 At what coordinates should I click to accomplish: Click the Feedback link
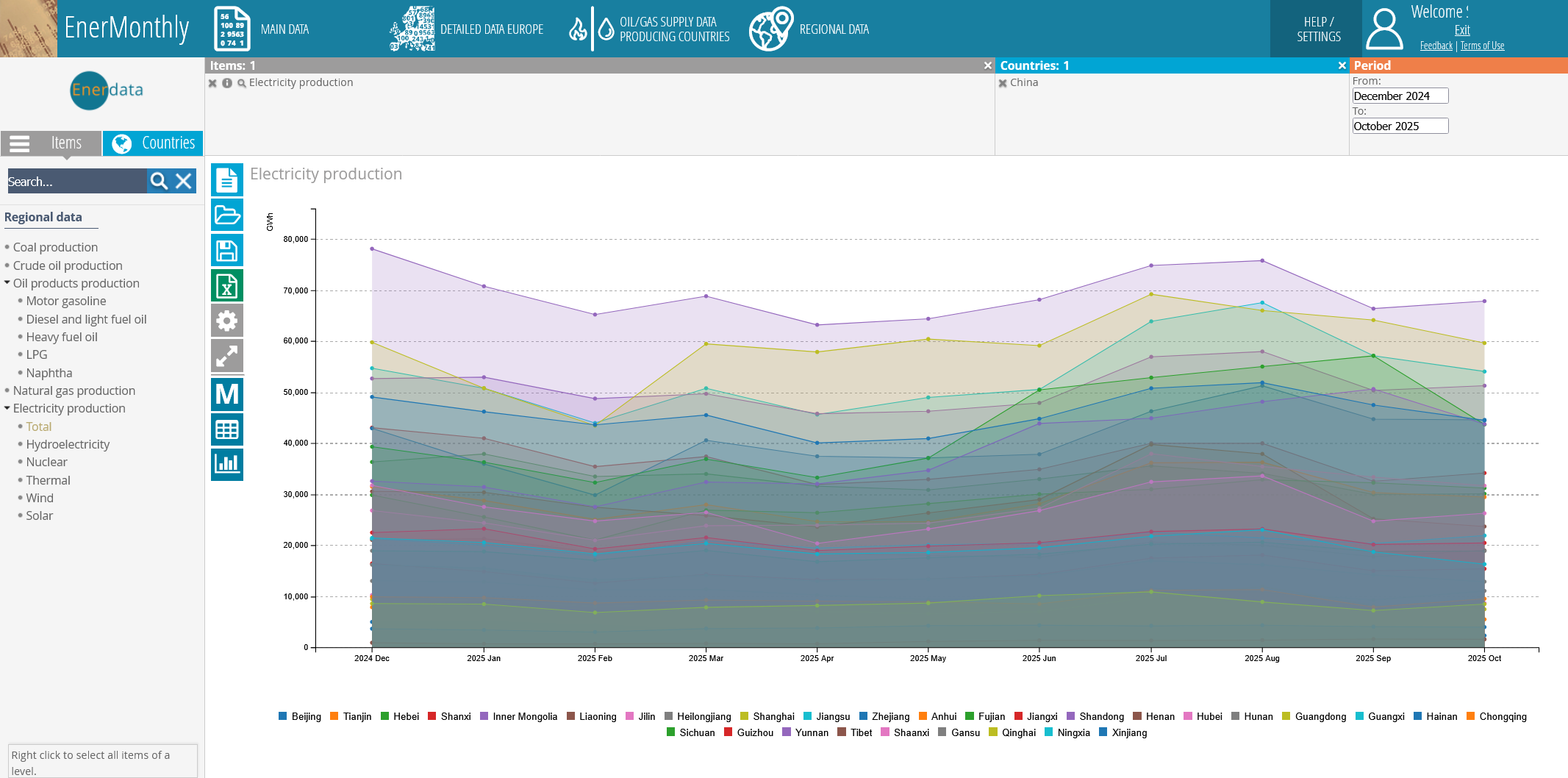[x=1436, y=46]
